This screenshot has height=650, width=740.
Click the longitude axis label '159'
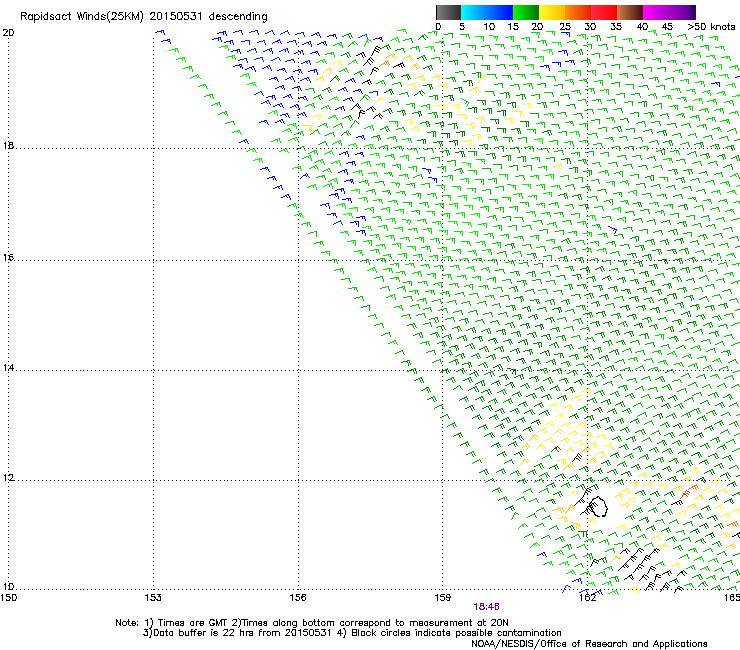(443, 598)
